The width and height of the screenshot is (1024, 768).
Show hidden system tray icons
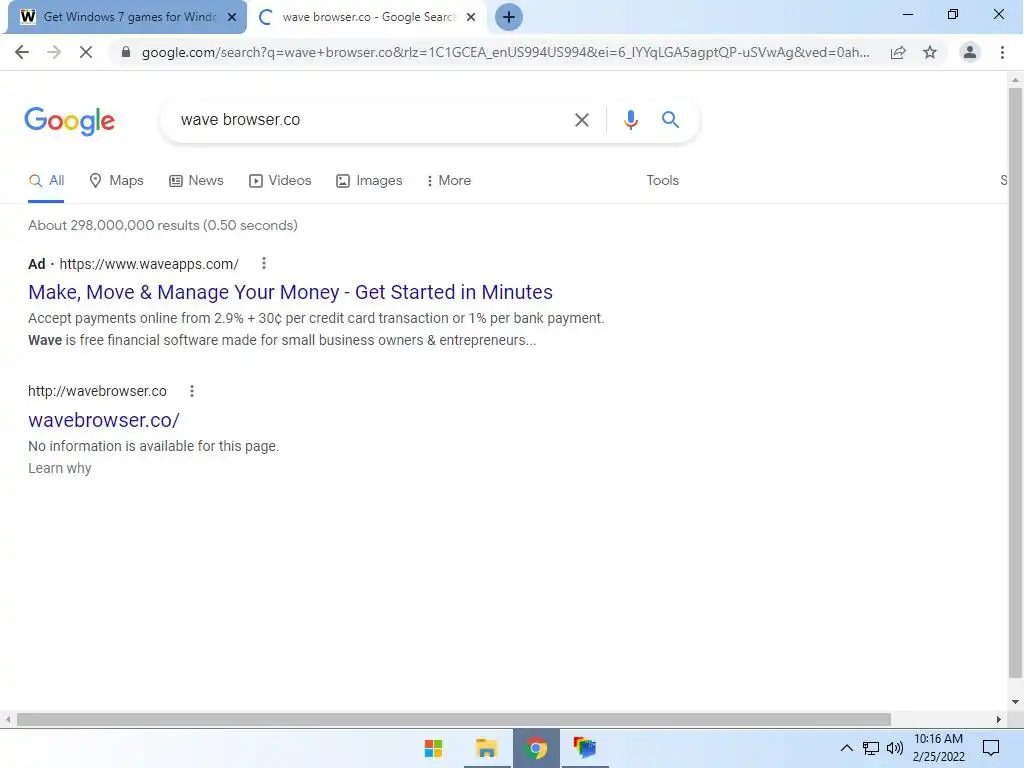tap(846, 748)
